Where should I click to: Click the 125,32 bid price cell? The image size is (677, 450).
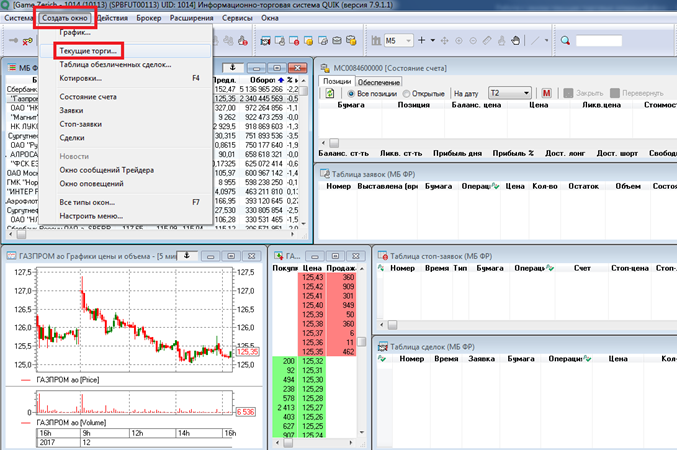[x=312, y=361]
